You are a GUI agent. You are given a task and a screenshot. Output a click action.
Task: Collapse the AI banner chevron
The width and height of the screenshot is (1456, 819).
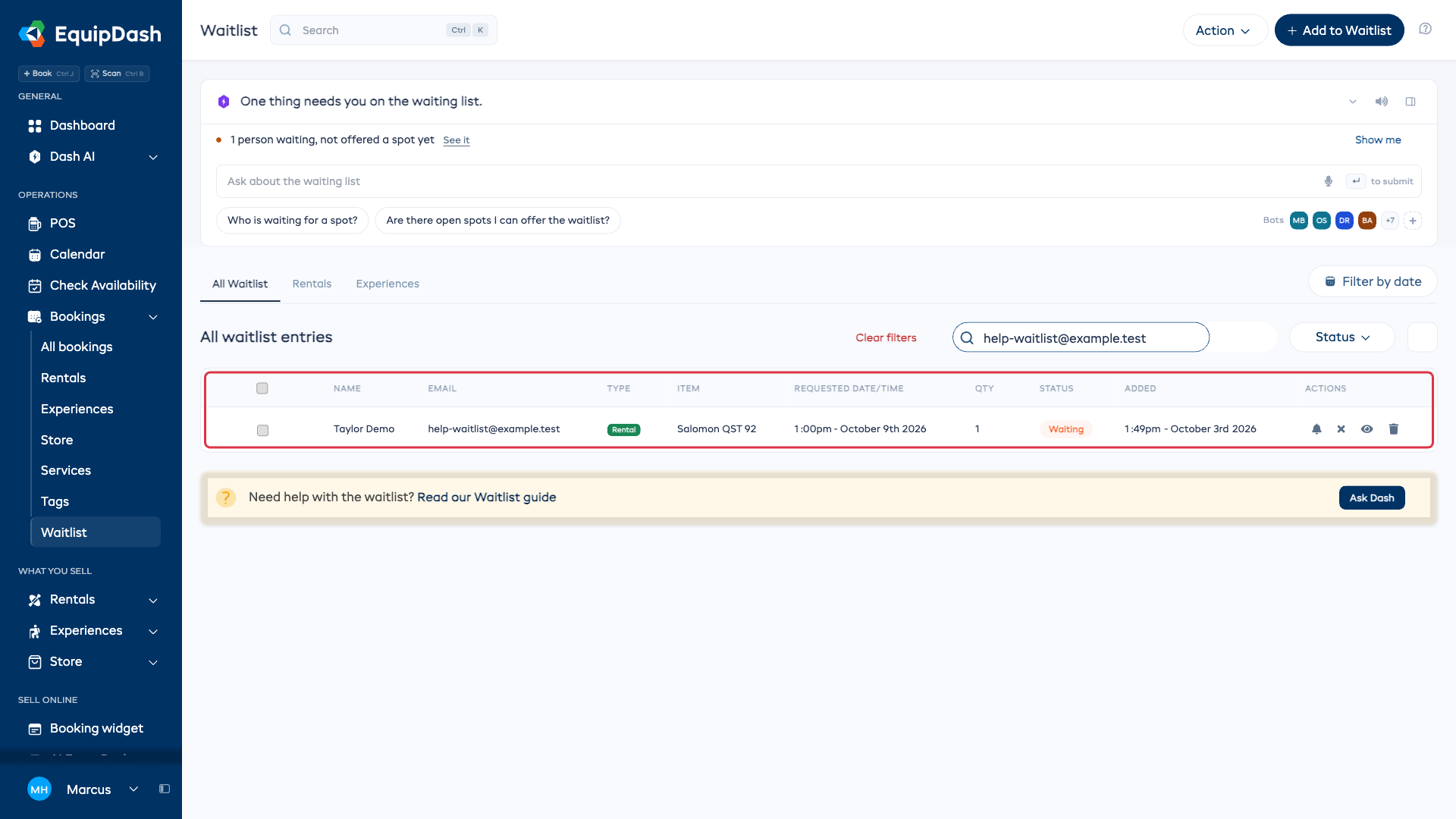click(1353, 102)
